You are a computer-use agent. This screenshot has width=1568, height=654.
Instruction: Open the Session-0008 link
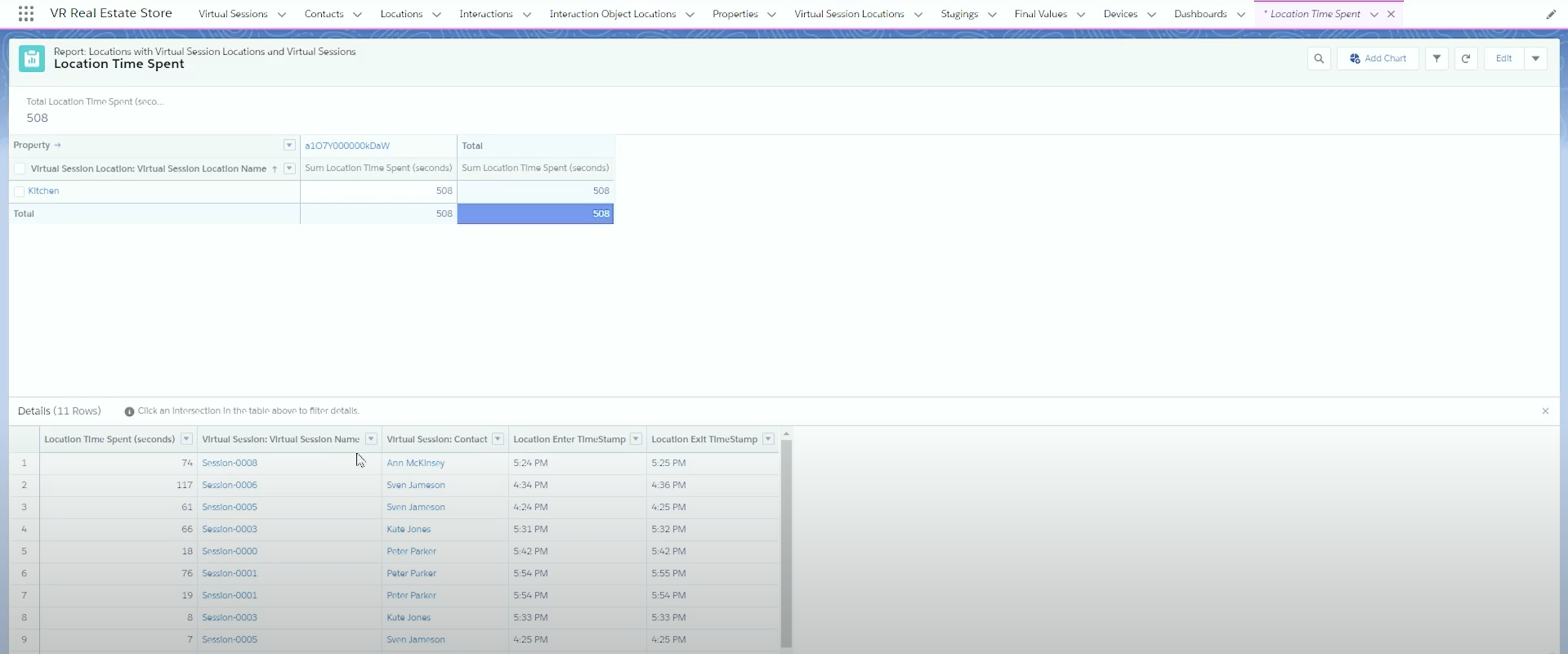[x=230, y=463]
